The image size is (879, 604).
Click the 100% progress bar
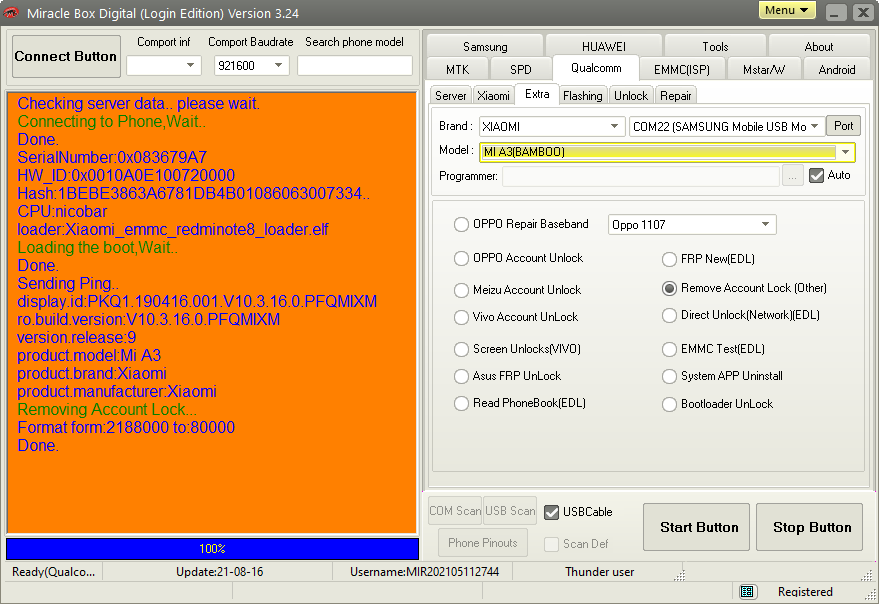(212, 548)
